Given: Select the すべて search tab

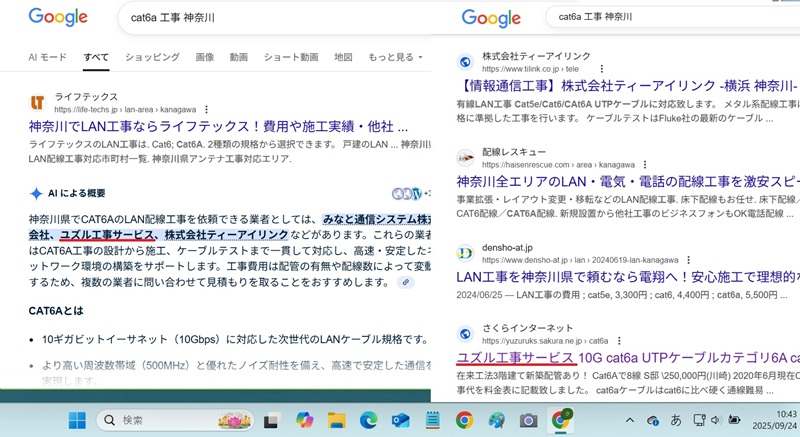Looking at the screenshot, I should [96, 57].
